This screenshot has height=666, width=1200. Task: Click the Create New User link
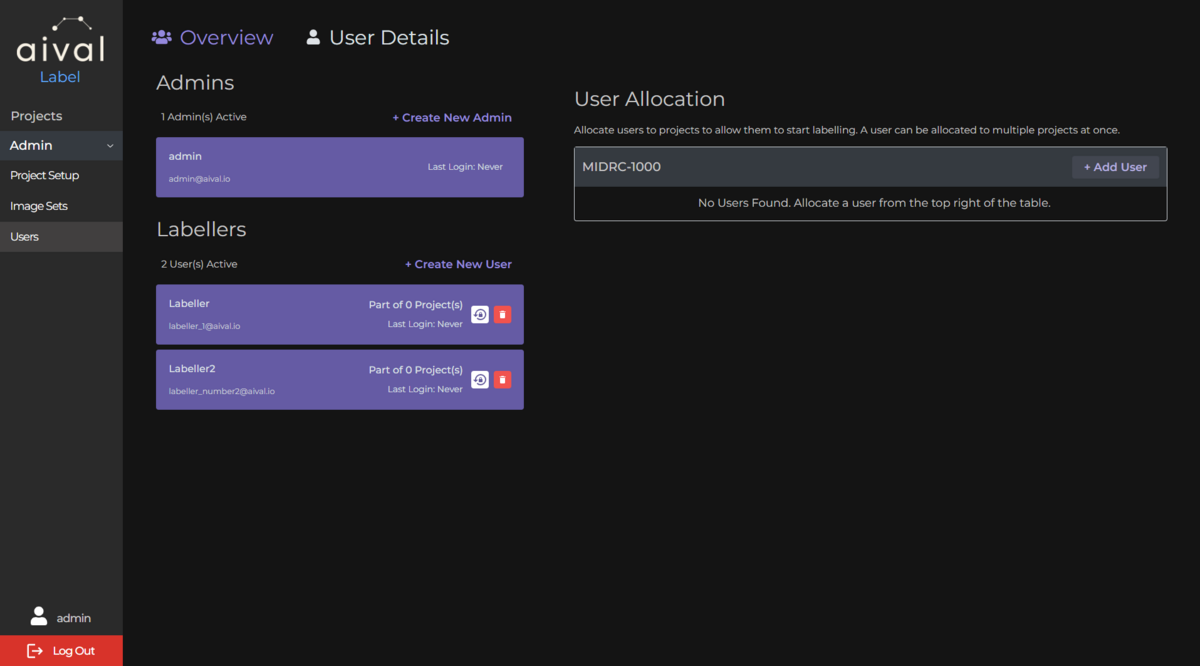click(x=458, y=265)
